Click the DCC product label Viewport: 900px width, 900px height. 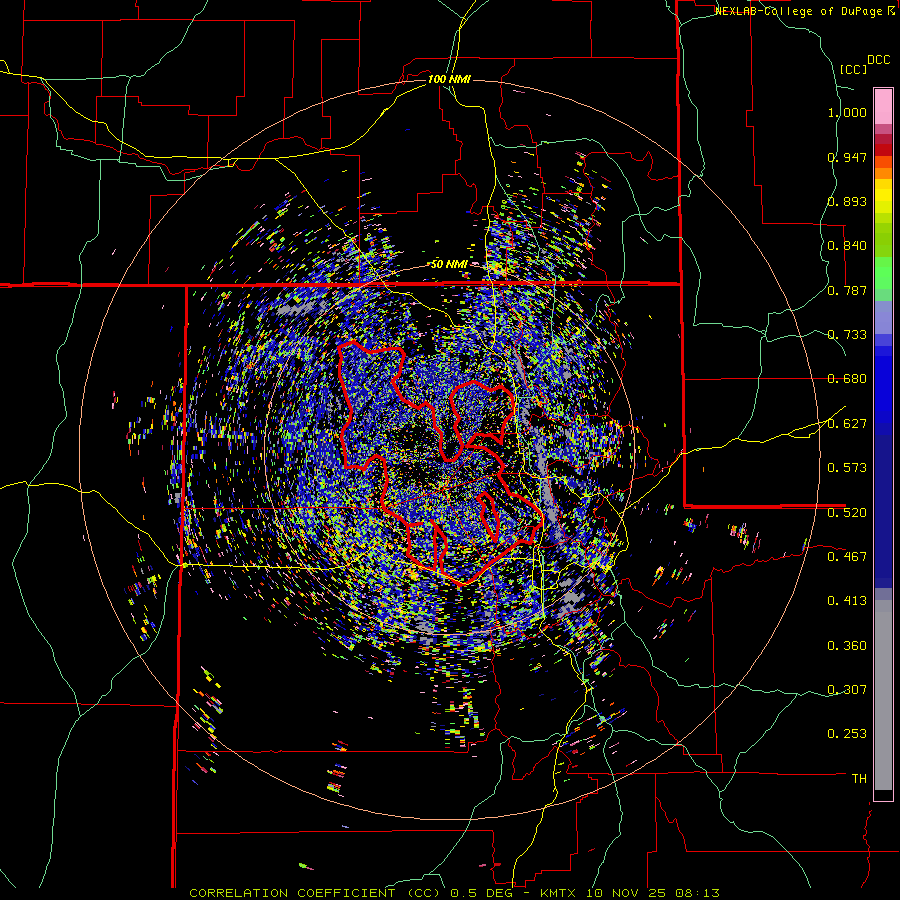pyautogui.click(x=879, y=60)
